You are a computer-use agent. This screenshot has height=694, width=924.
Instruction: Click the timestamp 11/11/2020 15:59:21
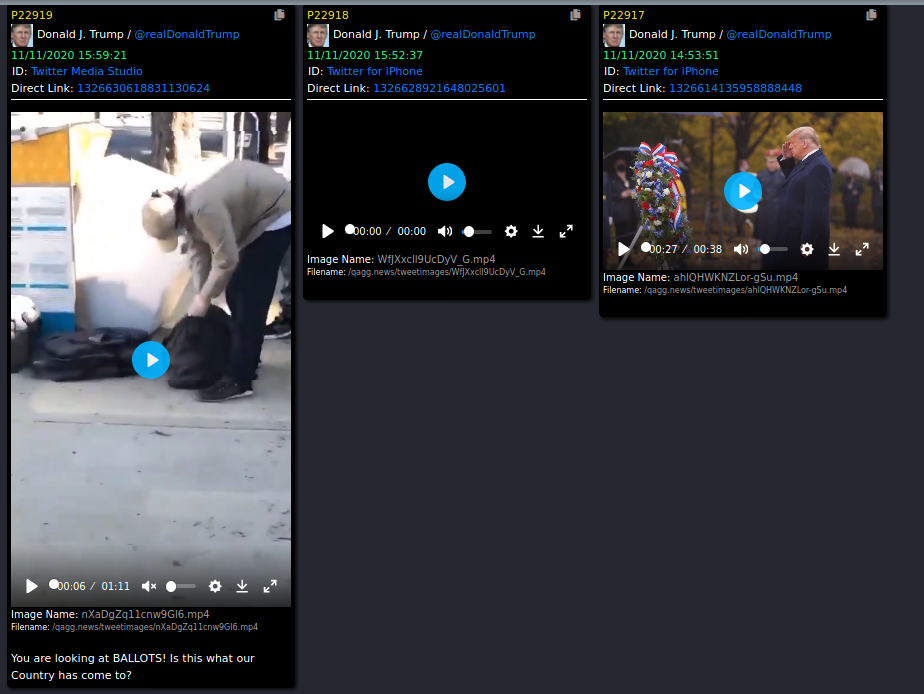(69, 55)
